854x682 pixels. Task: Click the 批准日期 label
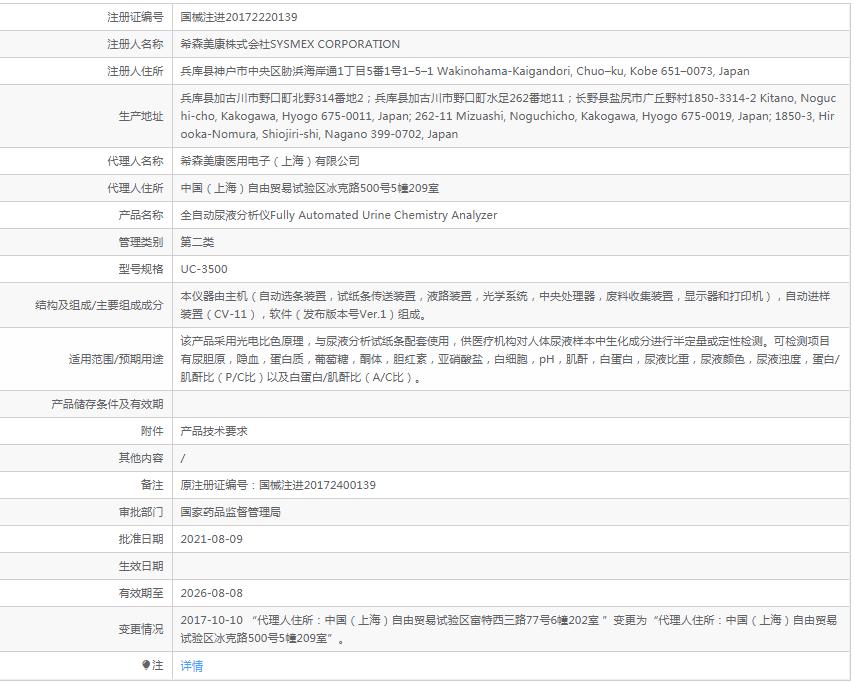141,539
